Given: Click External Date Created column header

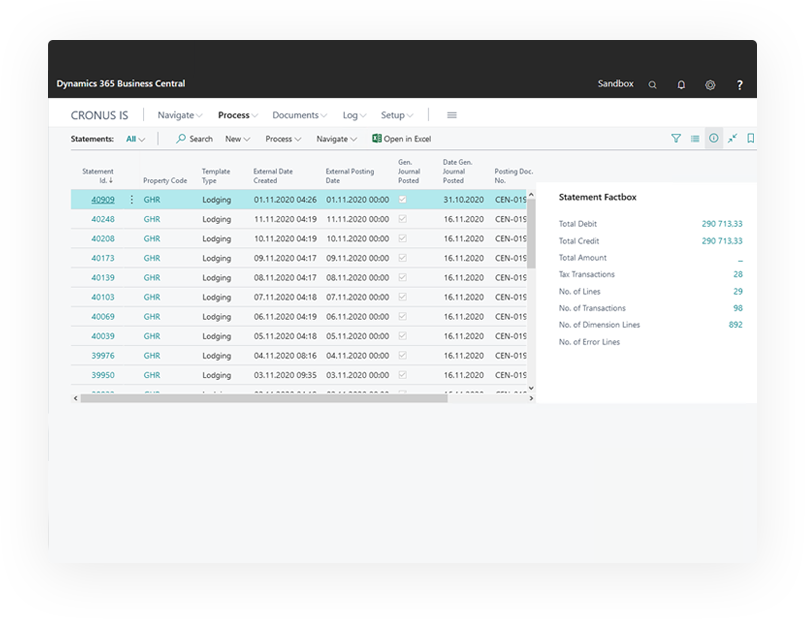Looking at the screenshot, I should click(x=273, y=176).
